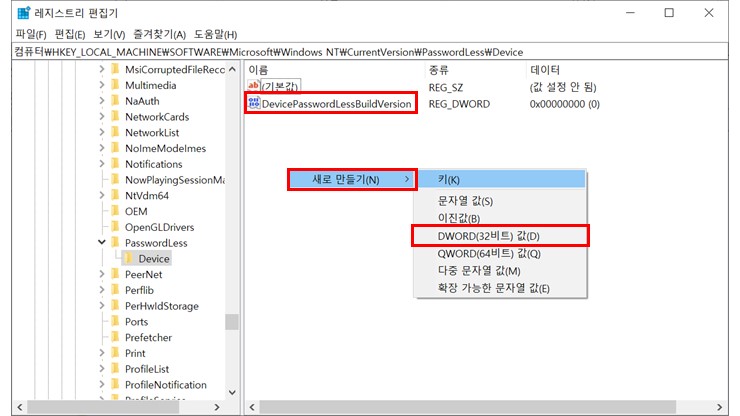Open the 즐겨찾기(A) menu
Image resolution: width=740 pixels, height=416 pixels.
coord(160,34)
